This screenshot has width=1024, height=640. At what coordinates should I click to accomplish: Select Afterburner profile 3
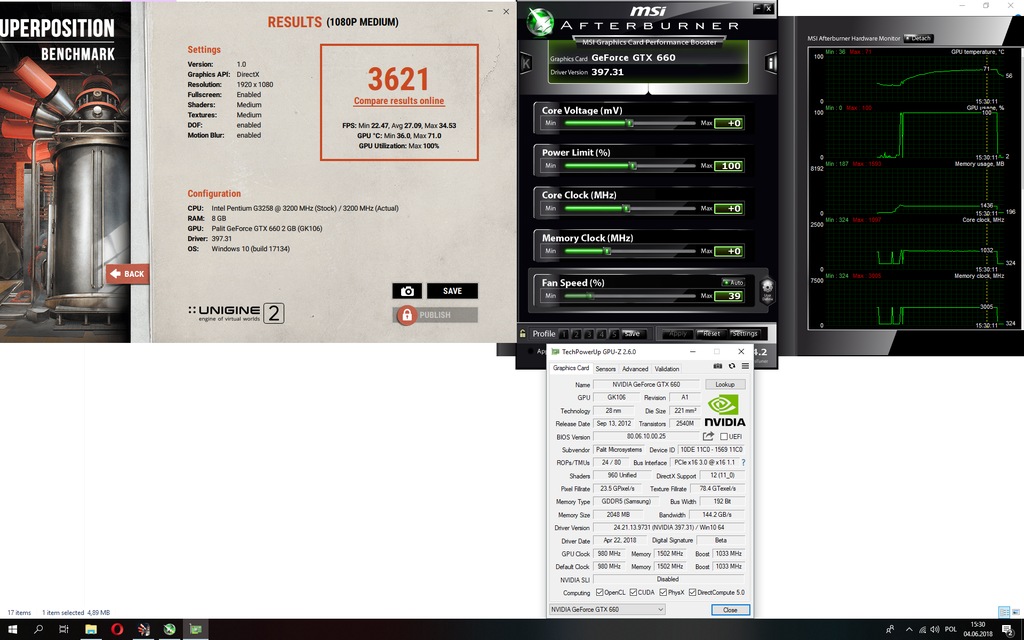click(589, 334)
